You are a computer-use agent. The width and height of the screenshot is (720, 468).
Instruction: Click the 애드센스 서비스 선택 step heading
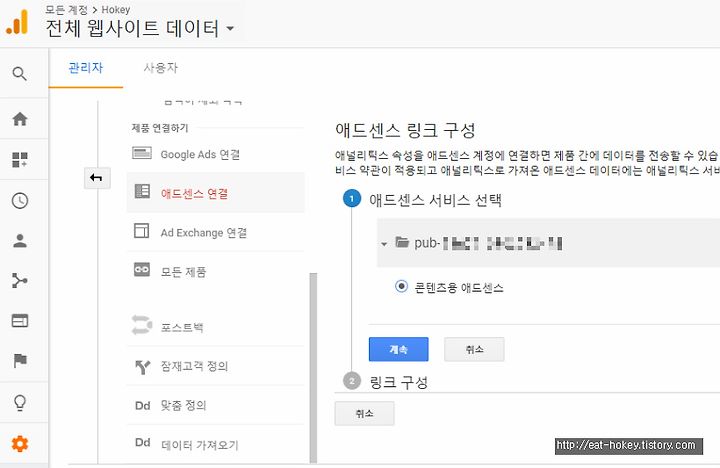pos(435,200)
